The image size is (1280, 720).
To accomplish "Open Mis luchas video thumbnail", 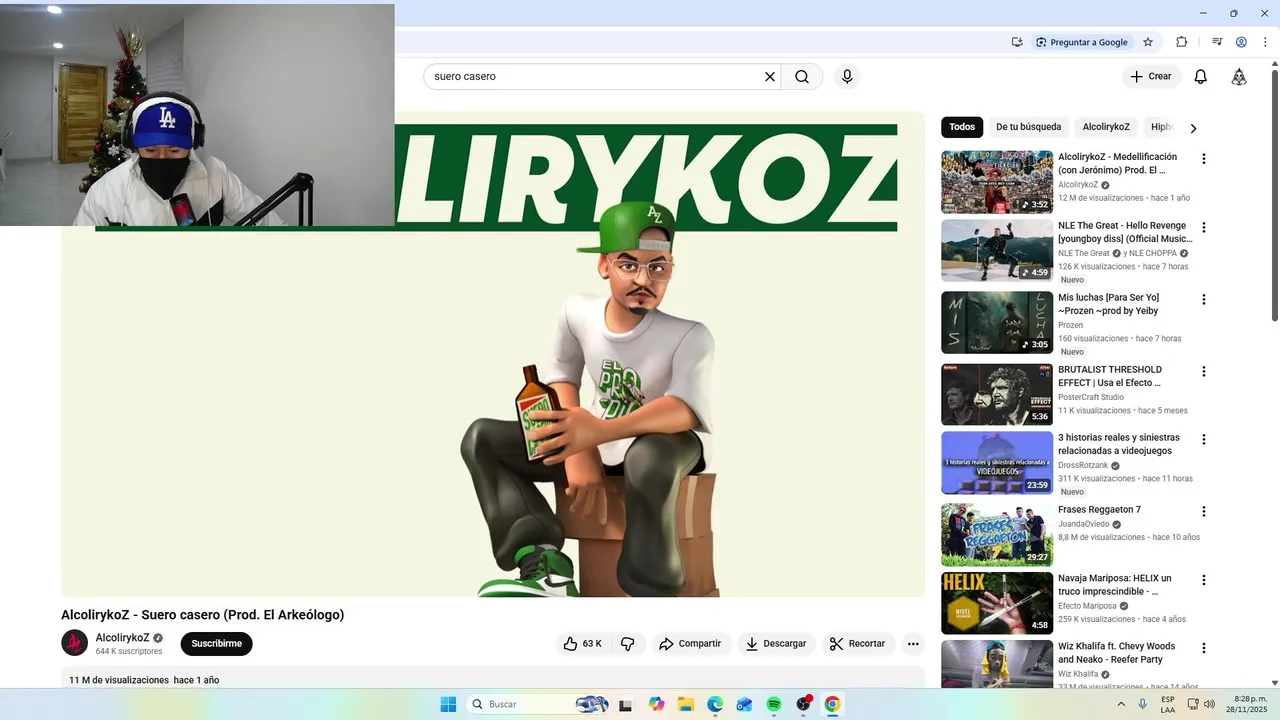I will 997,322.
